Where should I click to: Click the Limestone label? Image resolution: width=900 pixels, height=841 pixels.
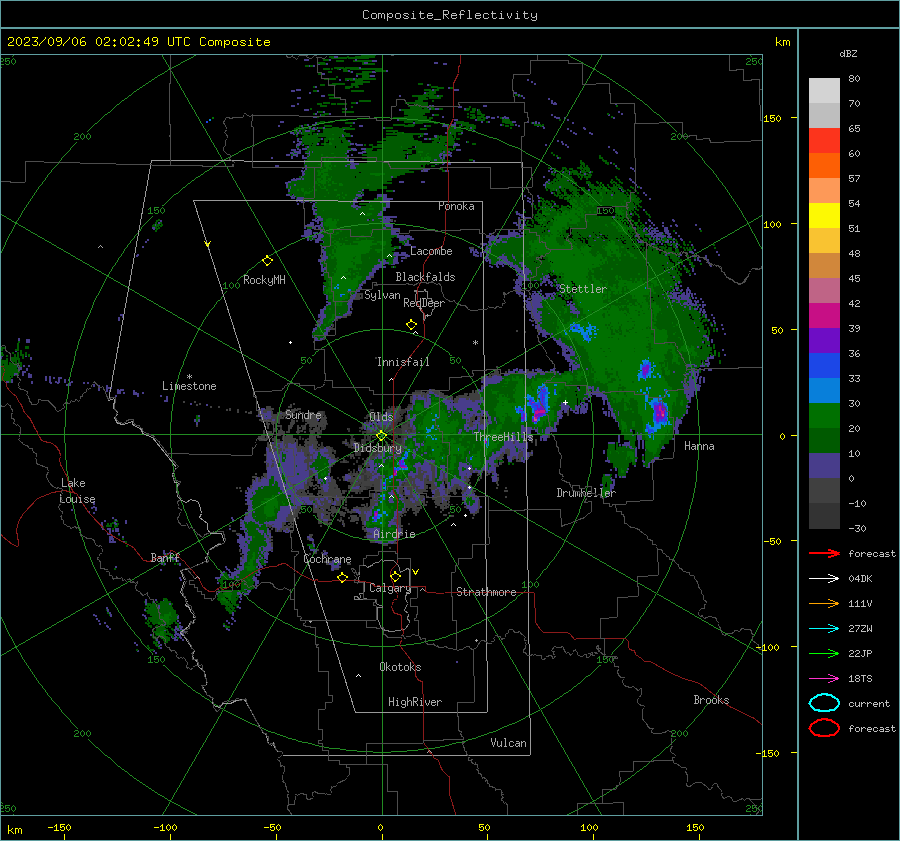189,386
